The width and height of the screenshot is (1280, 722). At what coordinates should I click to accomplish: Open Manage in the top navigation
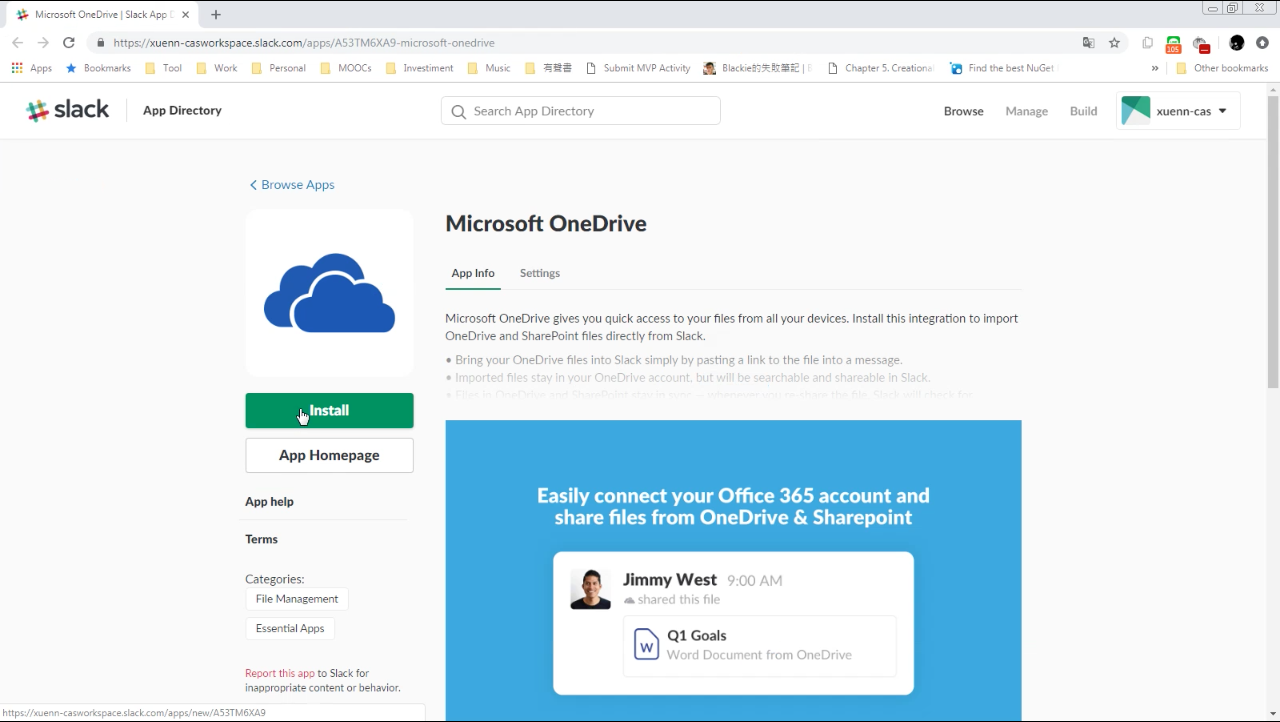pos(1026,111)
